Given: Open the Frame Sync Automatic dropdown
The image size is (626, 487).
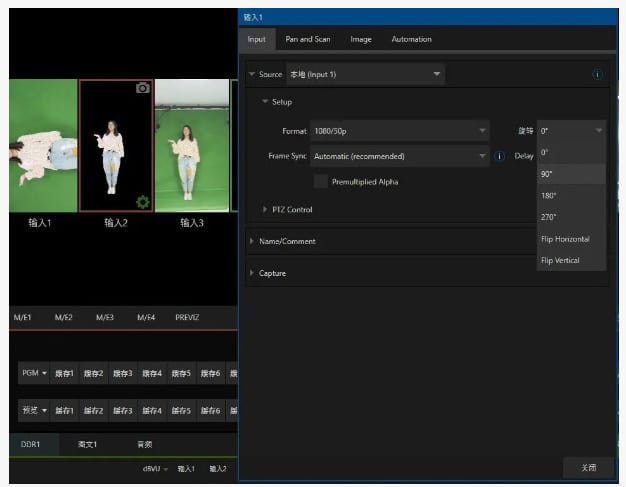Looking at the screenshot, I should point(399,156).
